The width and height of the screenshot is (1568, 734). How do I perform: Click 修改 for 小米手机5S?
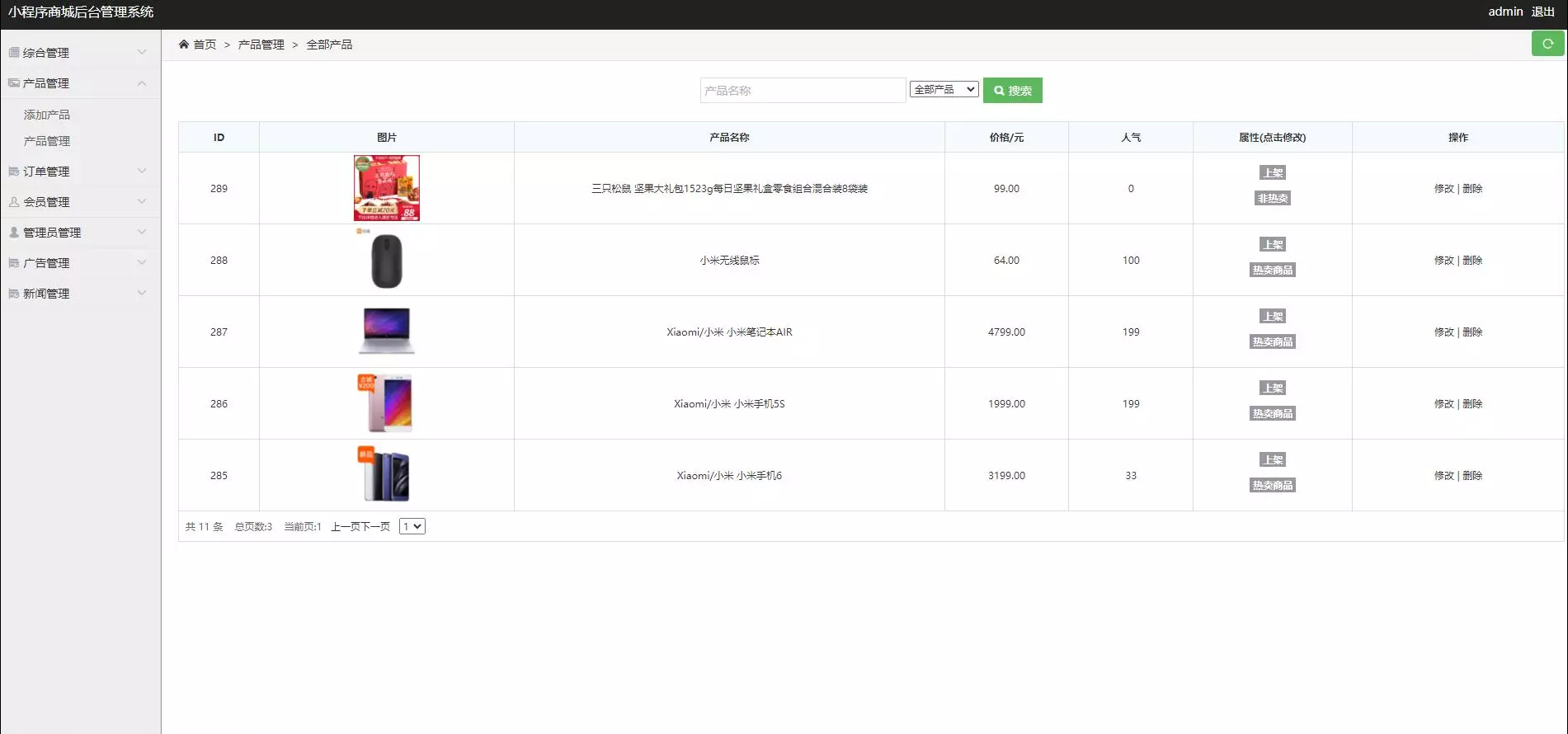1443,403
